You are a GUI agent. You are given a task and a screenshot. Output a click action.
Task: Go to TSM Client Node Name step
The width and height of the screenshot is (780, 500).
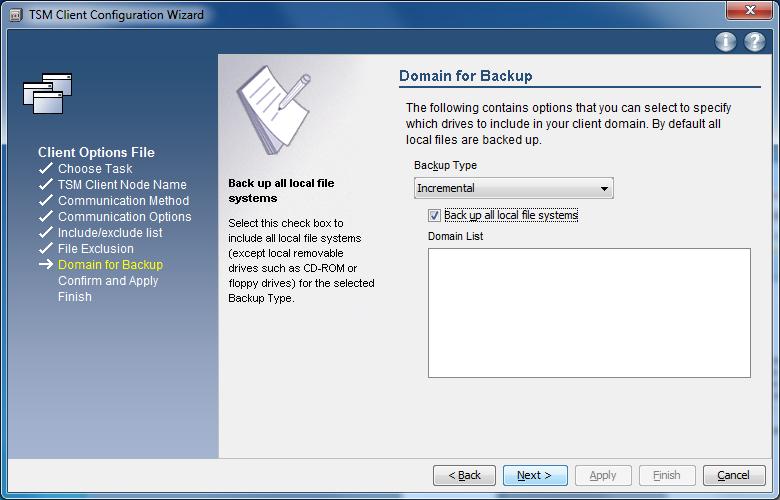click(x=122, y=185)
